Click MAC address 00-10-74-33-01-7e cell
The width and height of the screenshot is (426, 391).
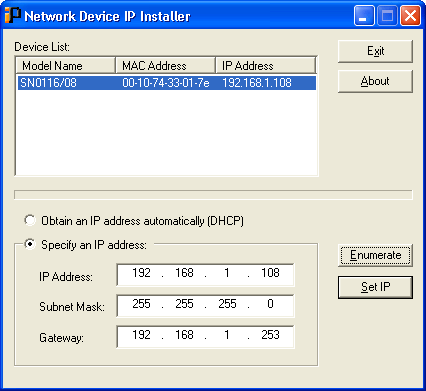(166, 83)
